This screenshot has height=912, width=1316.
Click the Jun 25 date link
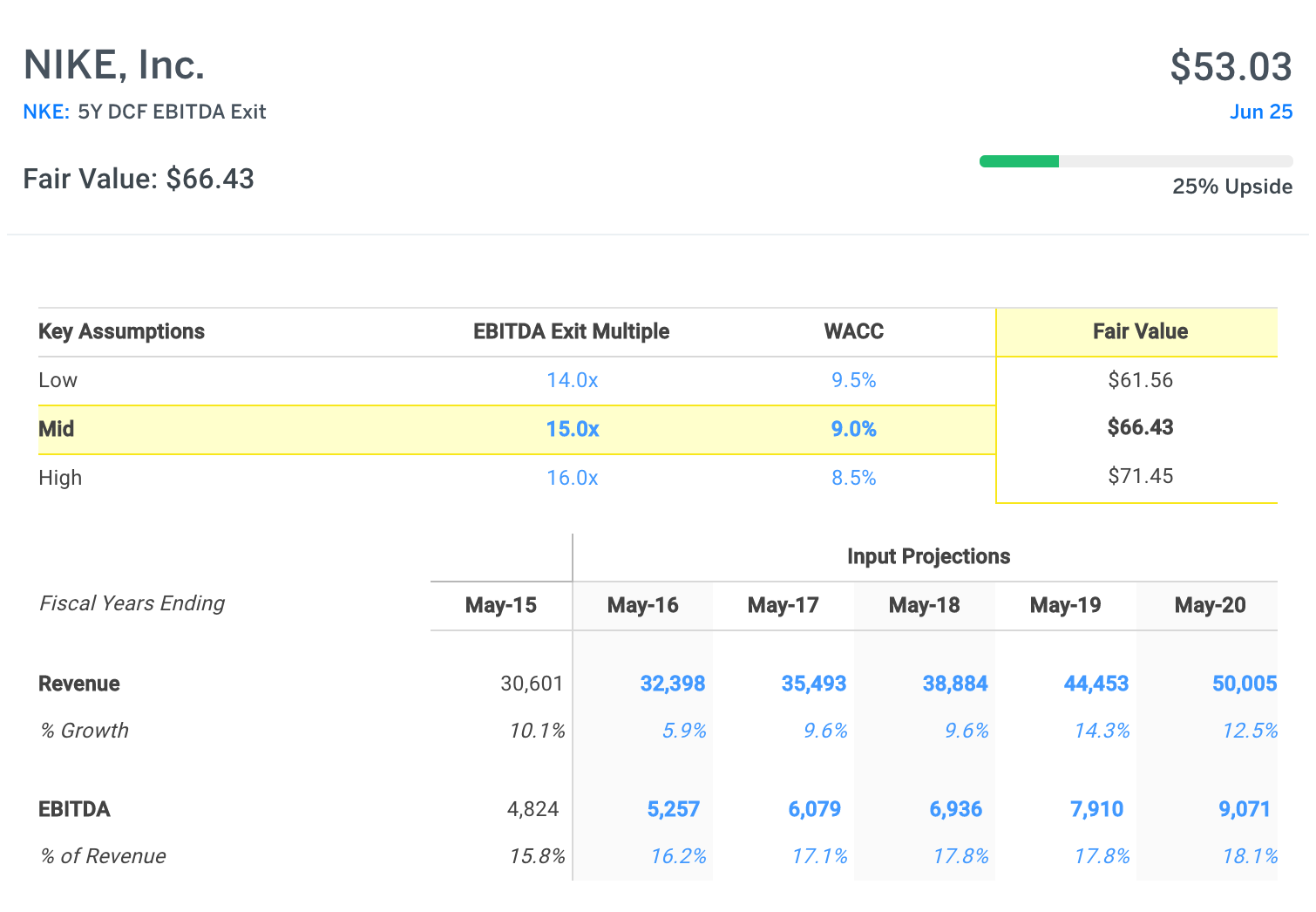coord(1261,112)
